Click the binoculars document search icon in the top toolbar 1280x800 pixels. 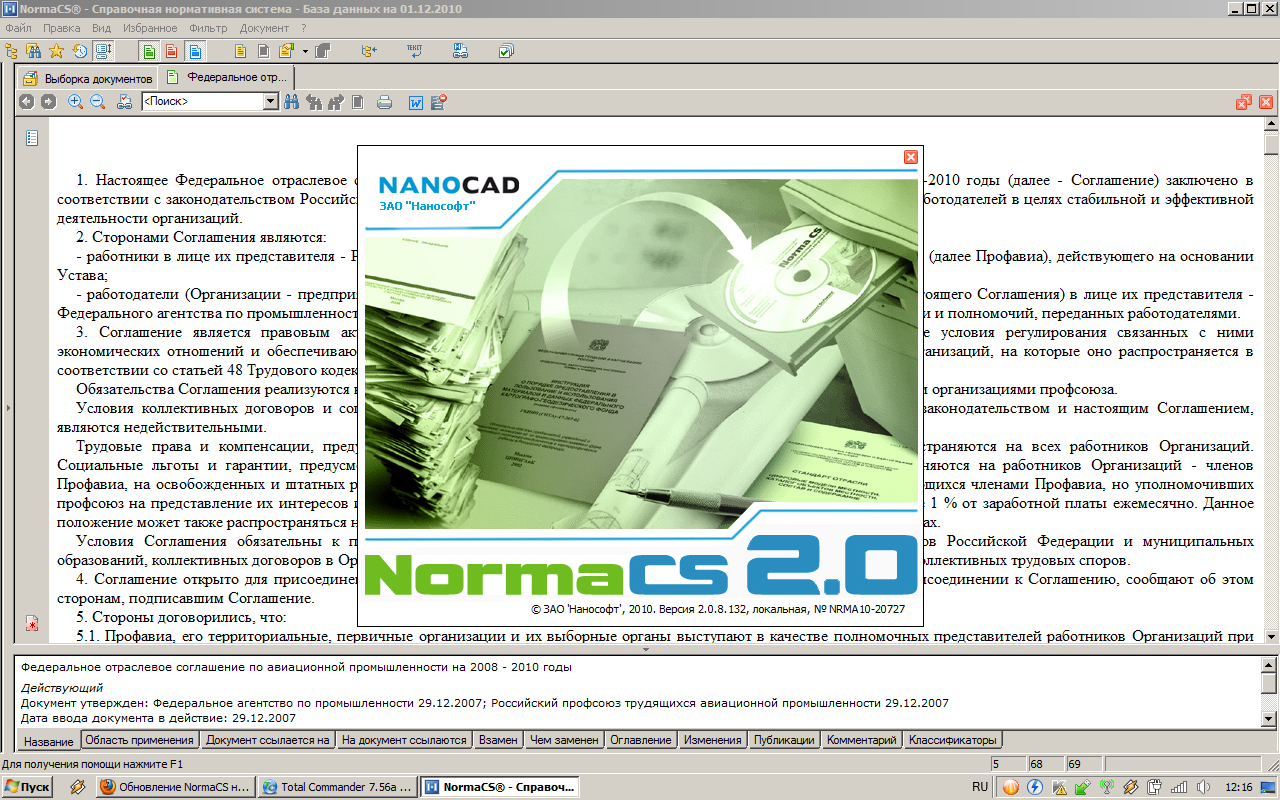[x=34, y=51]
